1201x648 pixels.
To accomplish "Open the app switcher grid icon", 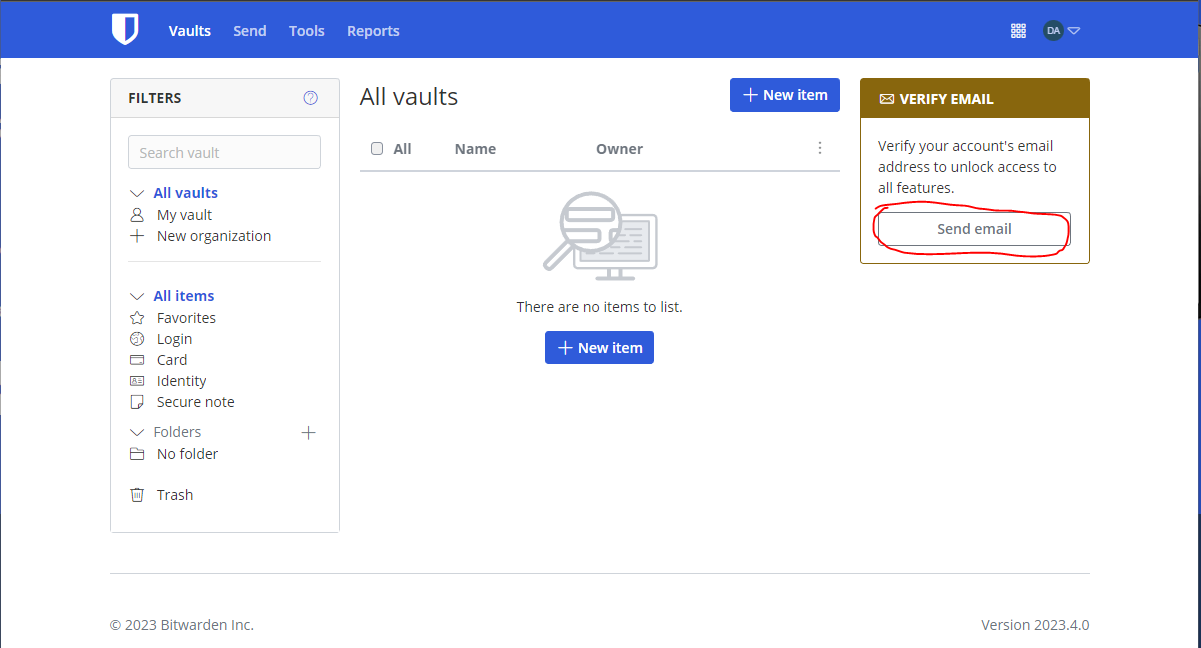I will pyautogui.click(x=1018, y=31).
